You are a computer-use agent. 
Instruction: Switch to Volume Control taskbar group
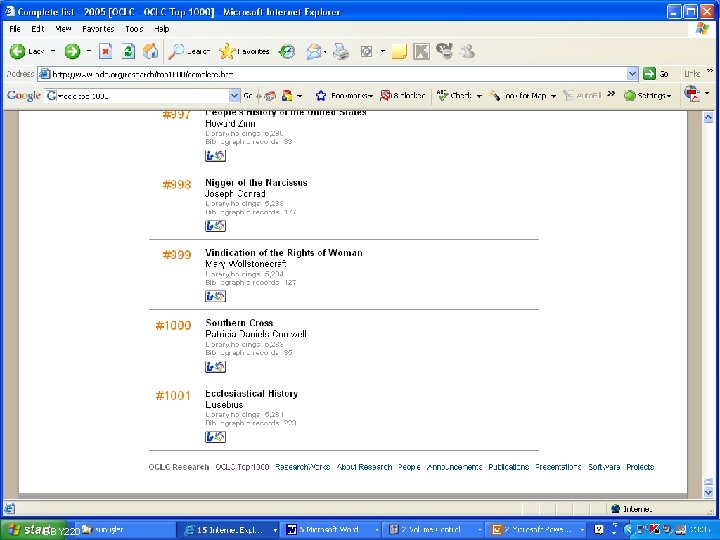click(x=433, y=529)
